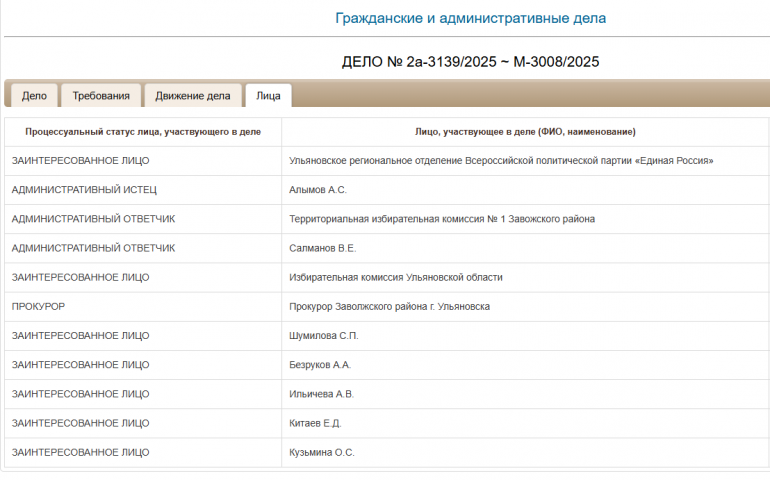
Task: Click the Лицо, участвующее в деле column header
Action: pos(525,132)
